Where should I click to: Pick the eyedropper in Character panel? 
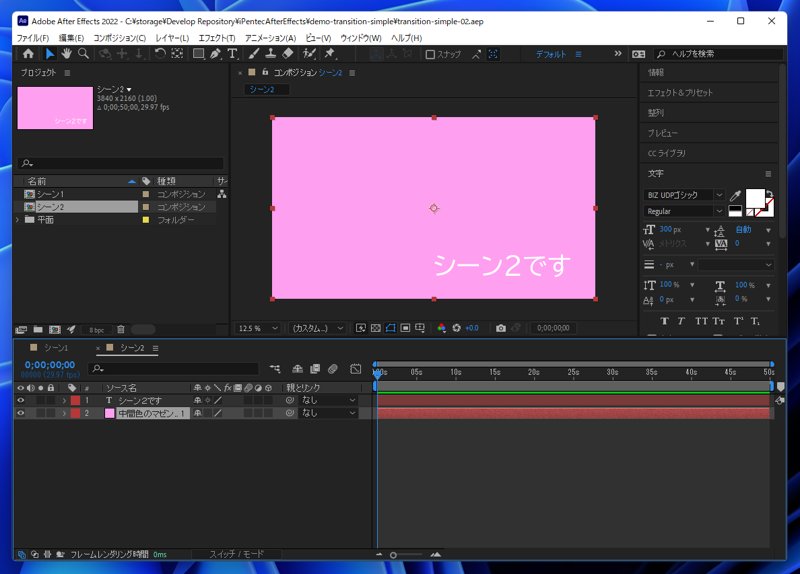point(736,196)
